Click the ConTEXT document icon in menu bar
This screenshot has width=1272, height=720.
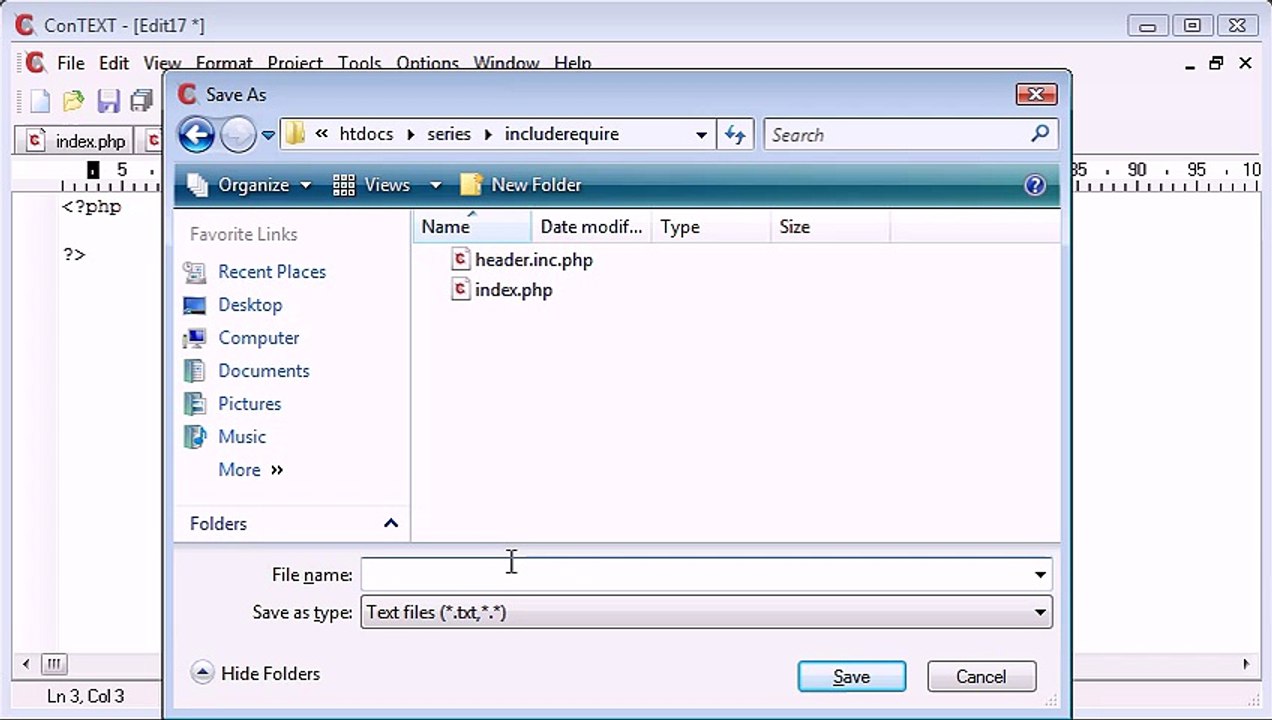click(36, 63)
